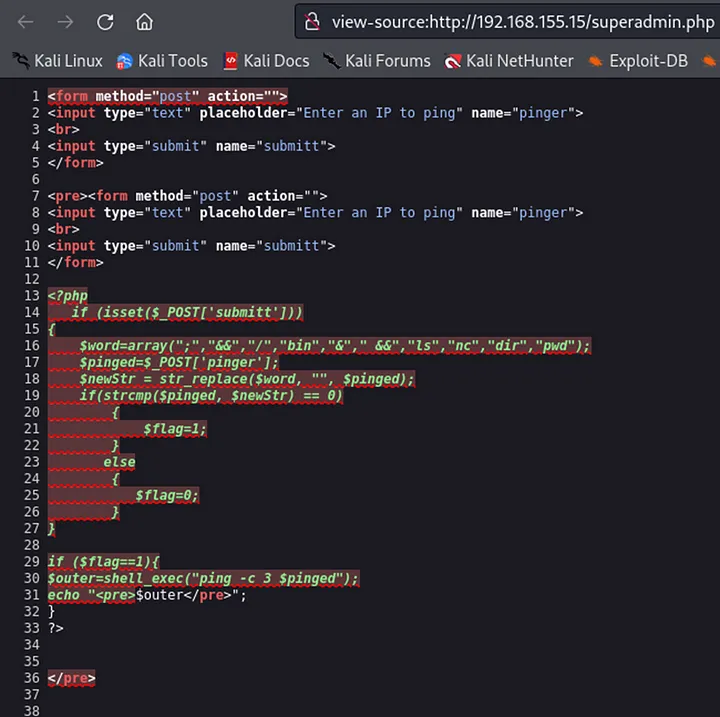The height and width of the screenshot is (717, 720).
Task: Click the echo $outer statement on line 31
Action: (147, 595)
